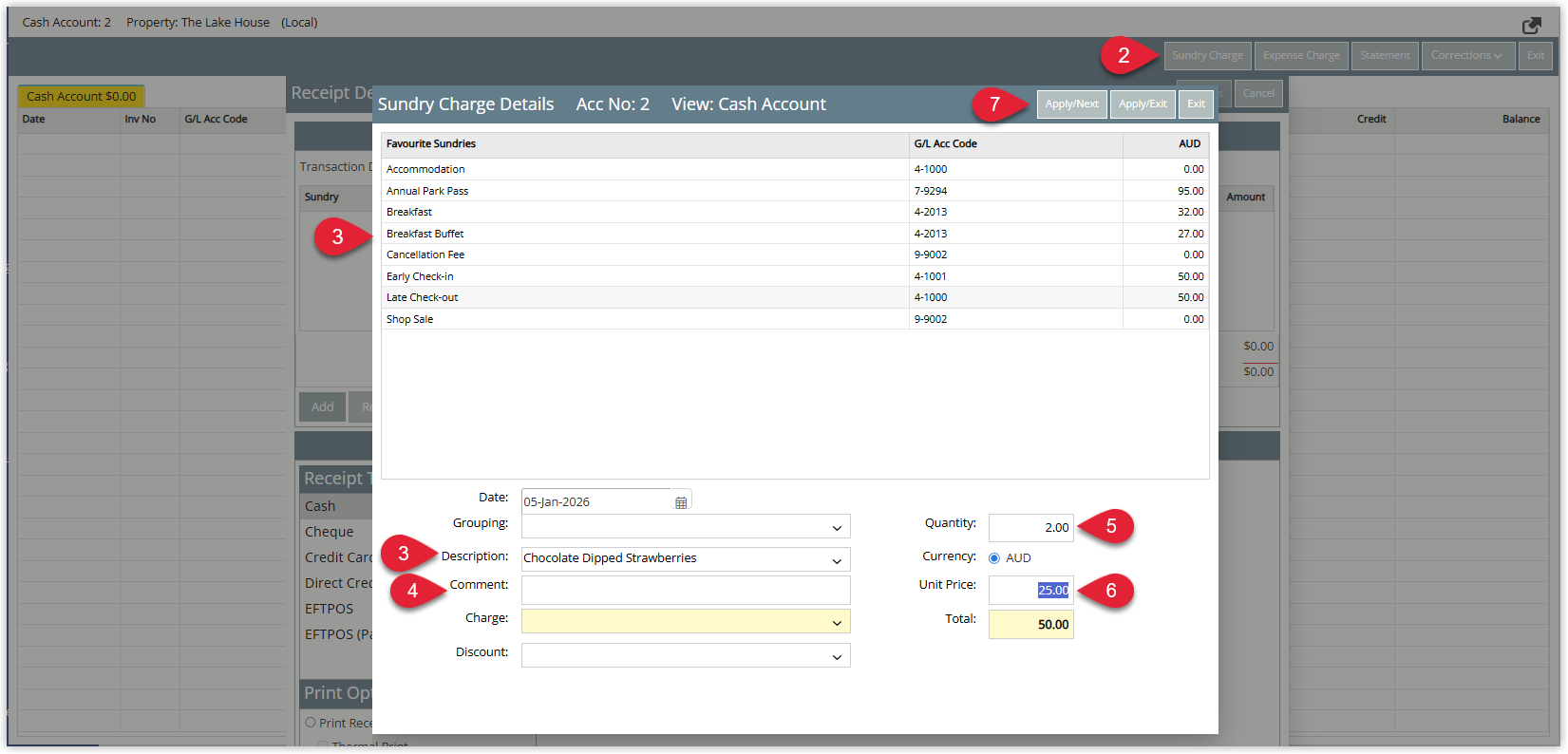This screenshot has width=1568, height=754.
Task: Click the Comment input field
Action: tap(686, 591)
